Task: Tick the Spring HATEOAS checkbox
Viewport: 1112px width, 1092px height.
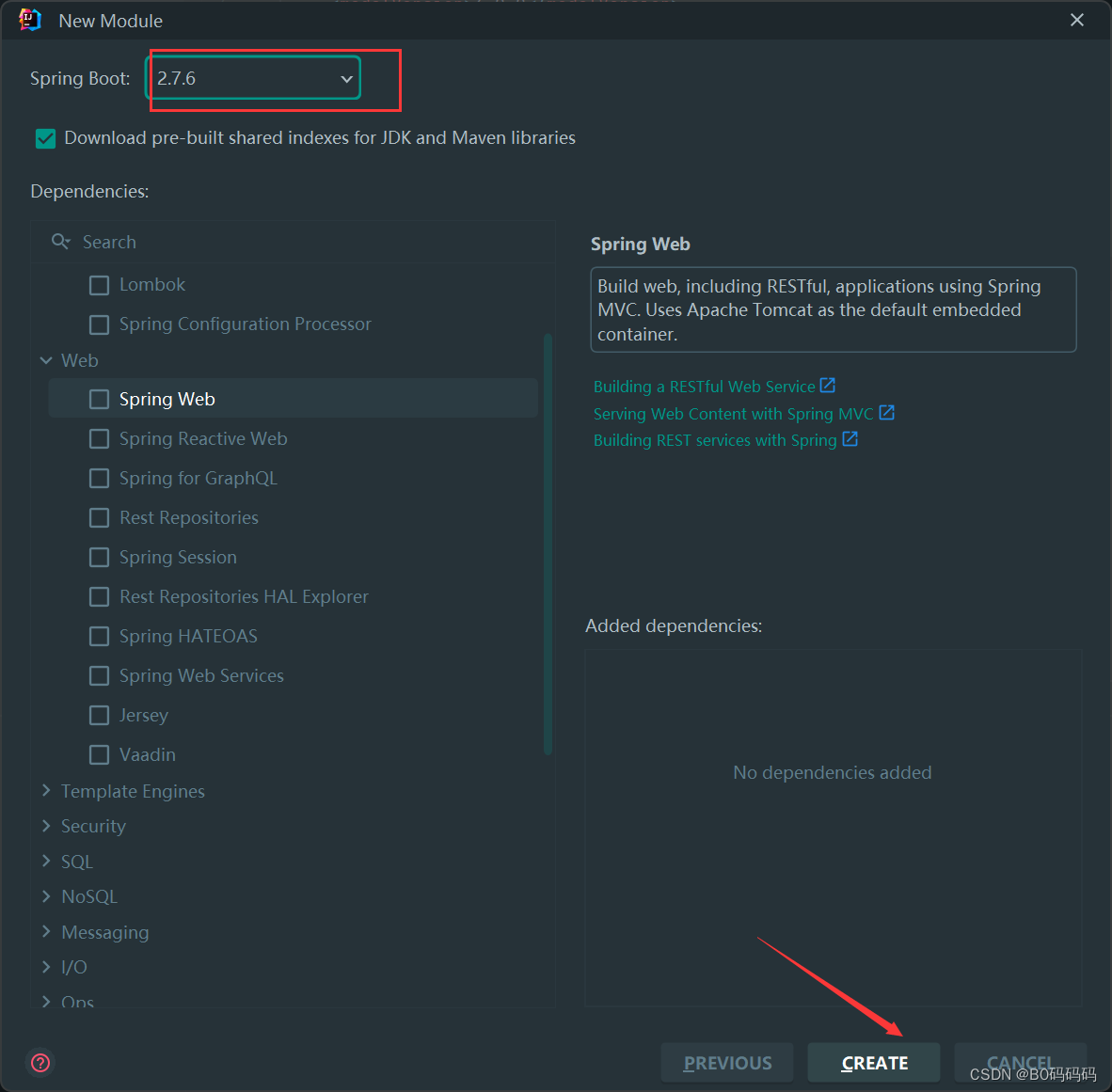Action: coord(100,636)
